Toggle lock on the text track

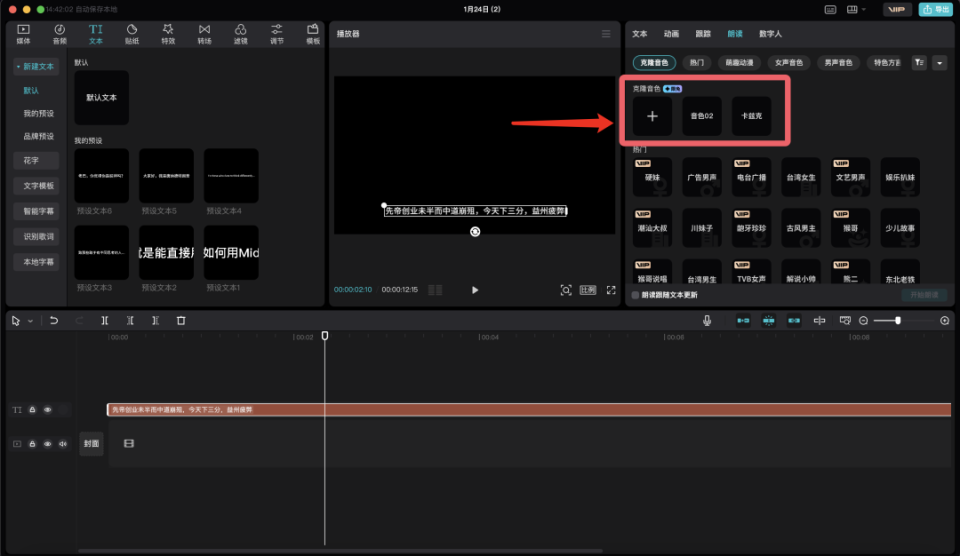(x=32, y=410)
